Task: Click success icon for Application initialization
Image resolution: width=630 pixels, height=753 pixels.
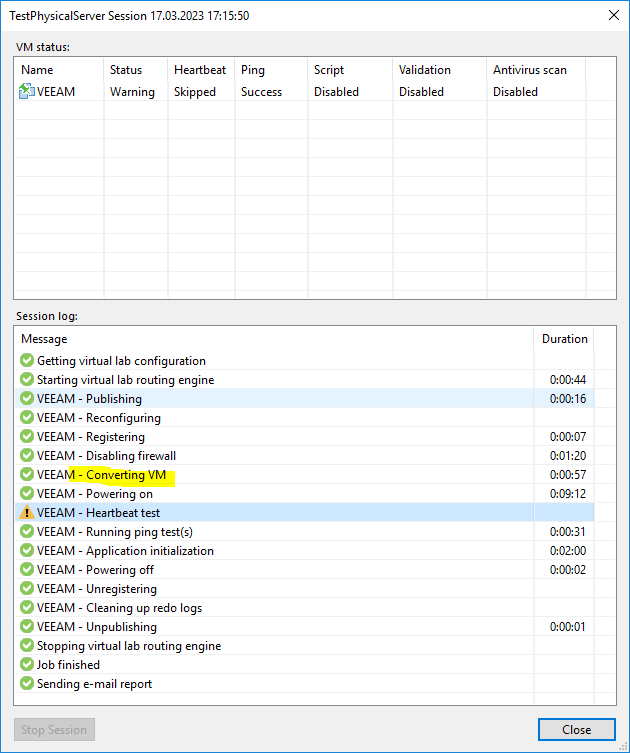Action: point(27,550)
